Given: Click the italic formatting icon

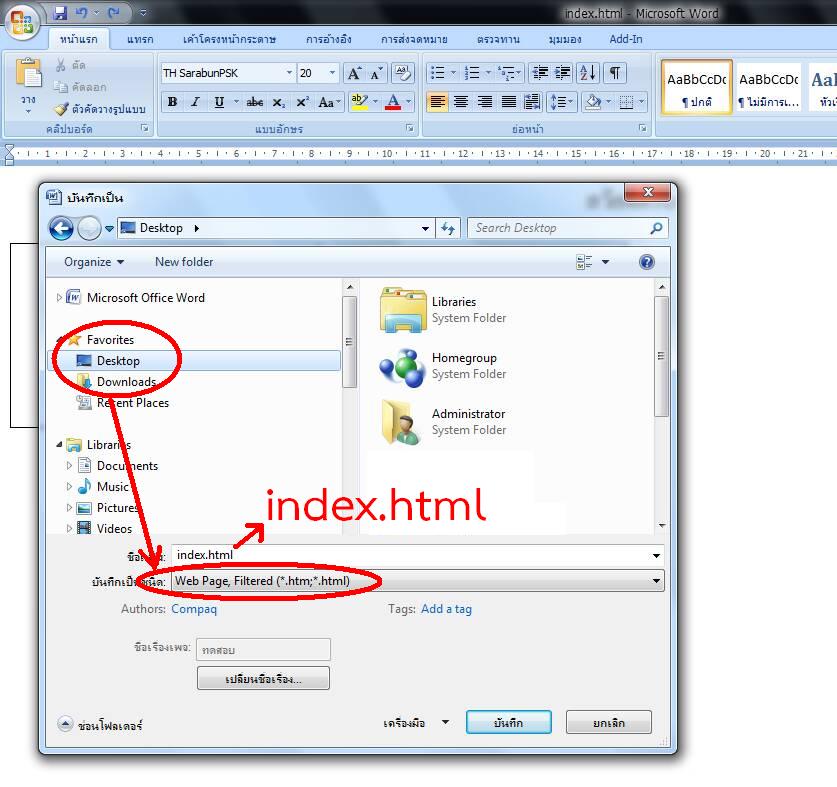Looking at the screenshot, I should click(194, 102).
